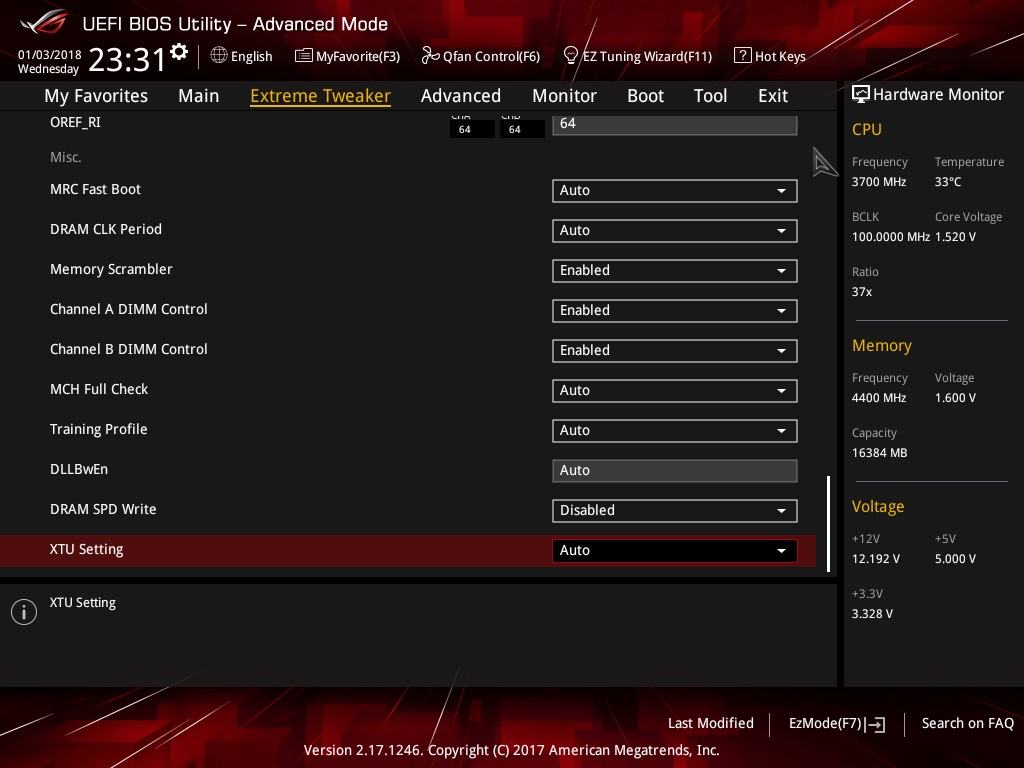
Task: Switch to the Main tab
Action: pos(199,96)
